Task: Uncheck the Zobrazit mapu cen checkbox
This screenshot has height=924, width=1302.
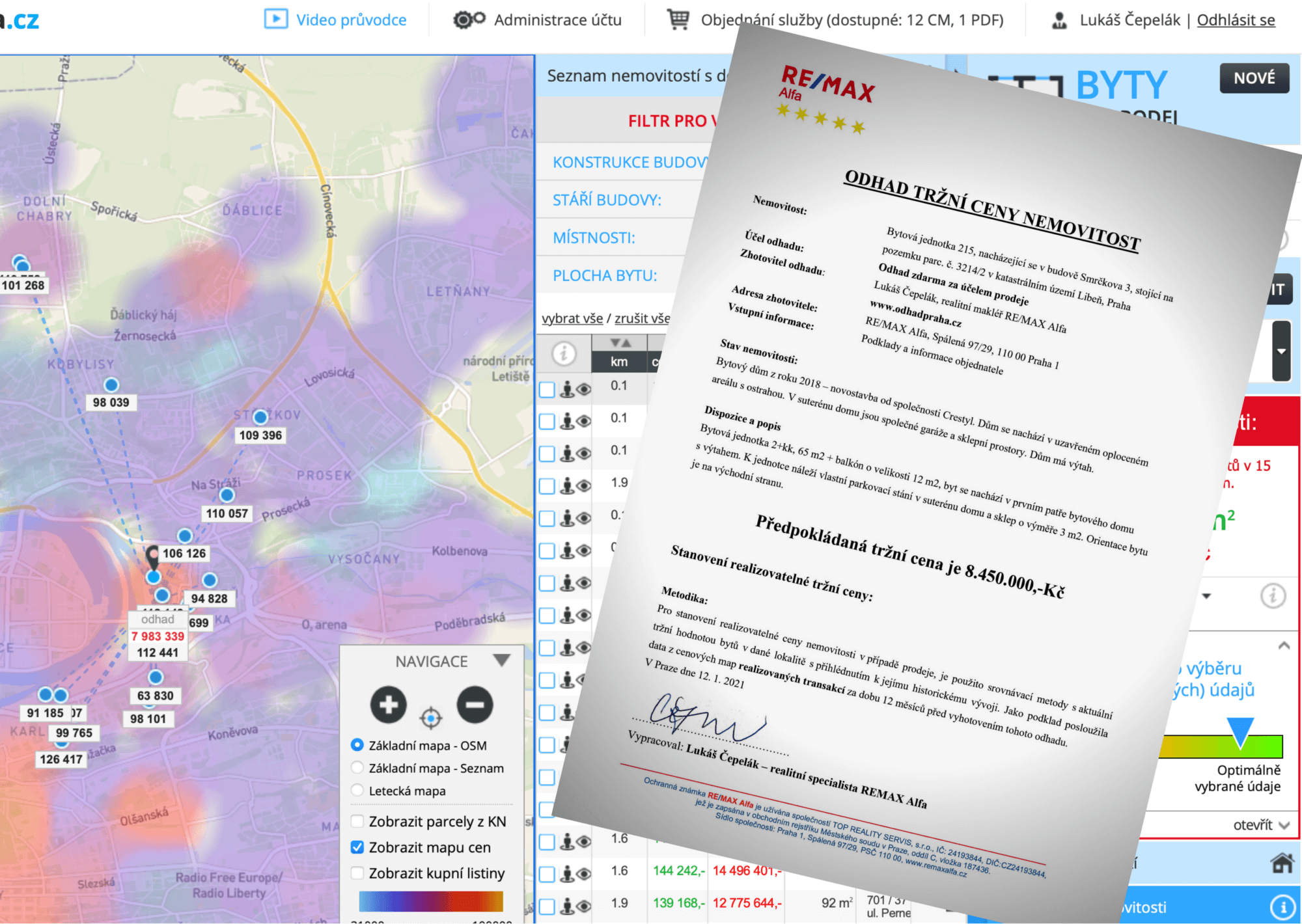Action: click(x=357, y=847)
